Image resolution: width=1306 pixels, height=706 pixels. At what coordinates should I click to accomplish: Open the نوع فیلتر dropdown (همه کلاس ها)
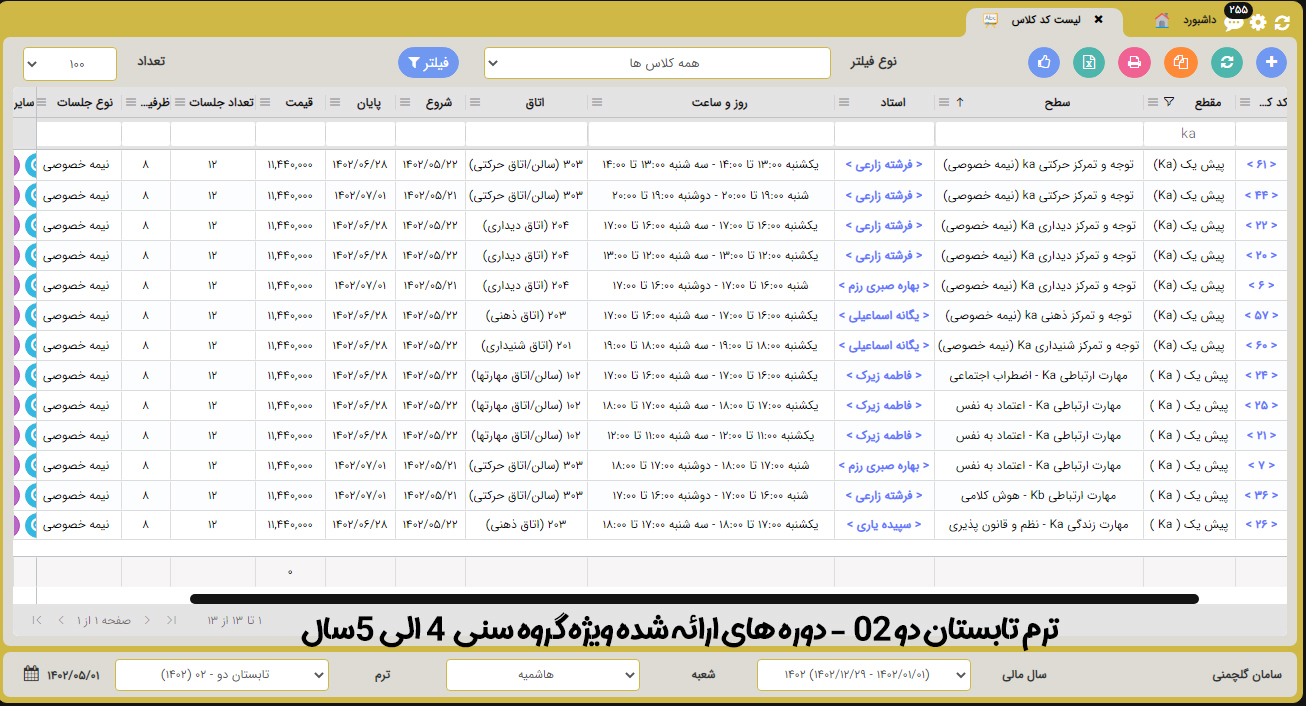657,63
